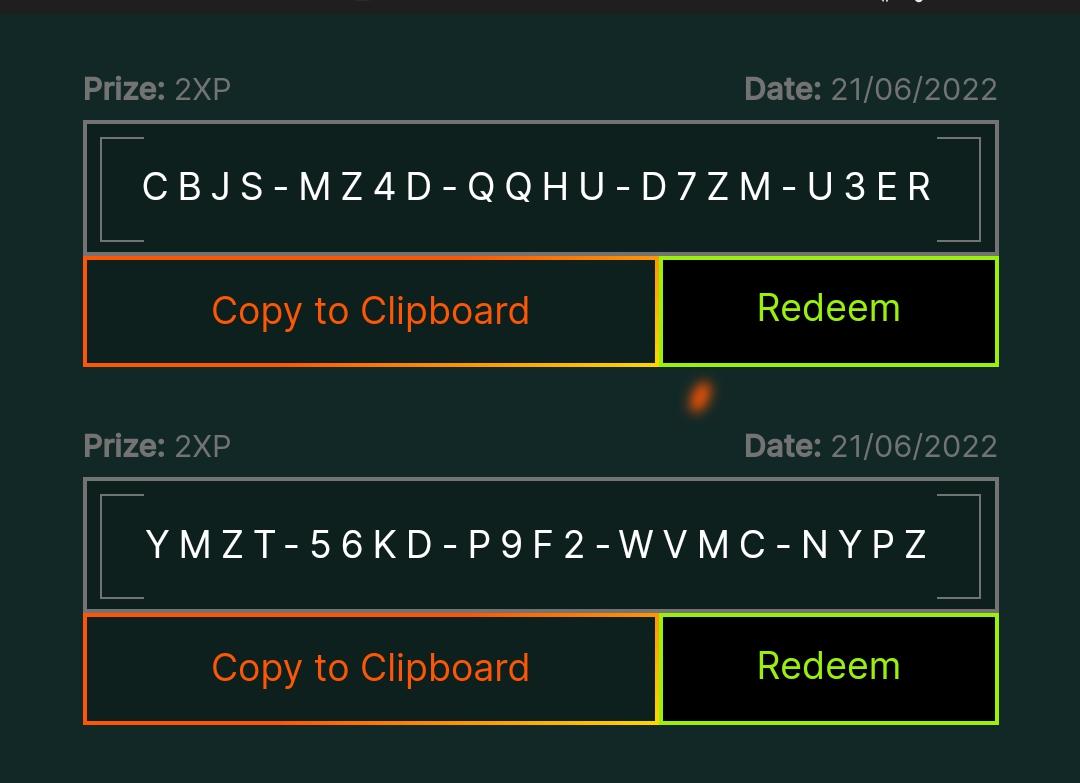Click the bottom Prize: 2XP label

click(x=155, y=446)
